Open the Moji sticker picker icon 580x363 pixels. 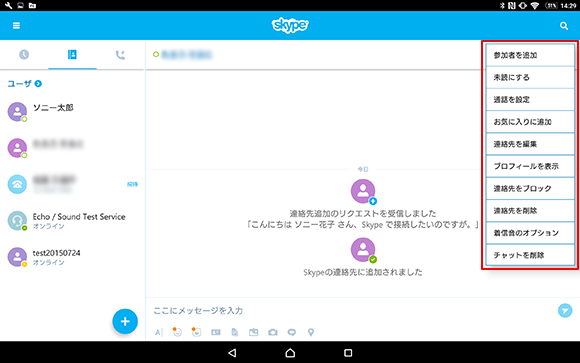click(x=196, y=332)
